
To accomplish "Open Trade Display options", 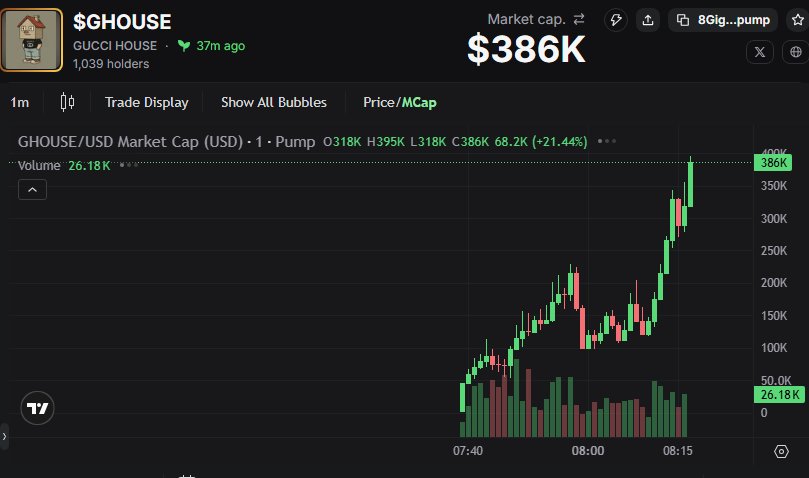I will [147, 102].
